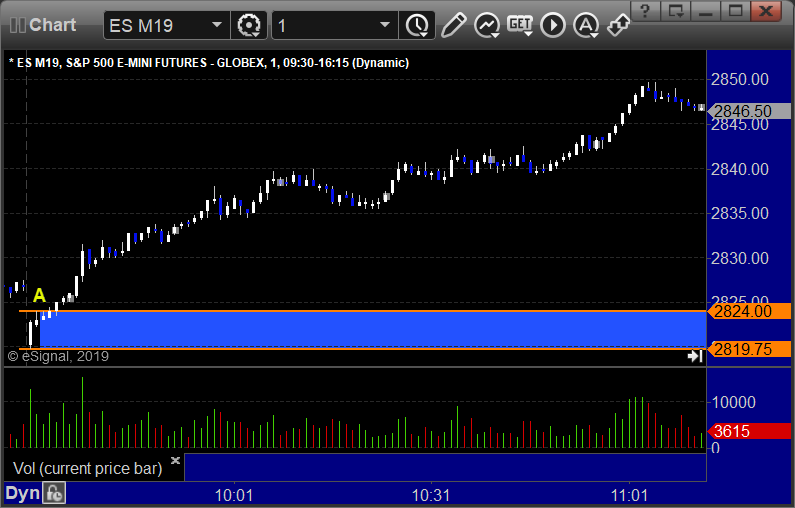Screen dimensions: 795x508
Task: Click the 2835.00 price axis label
Action: tap(740, 213)
